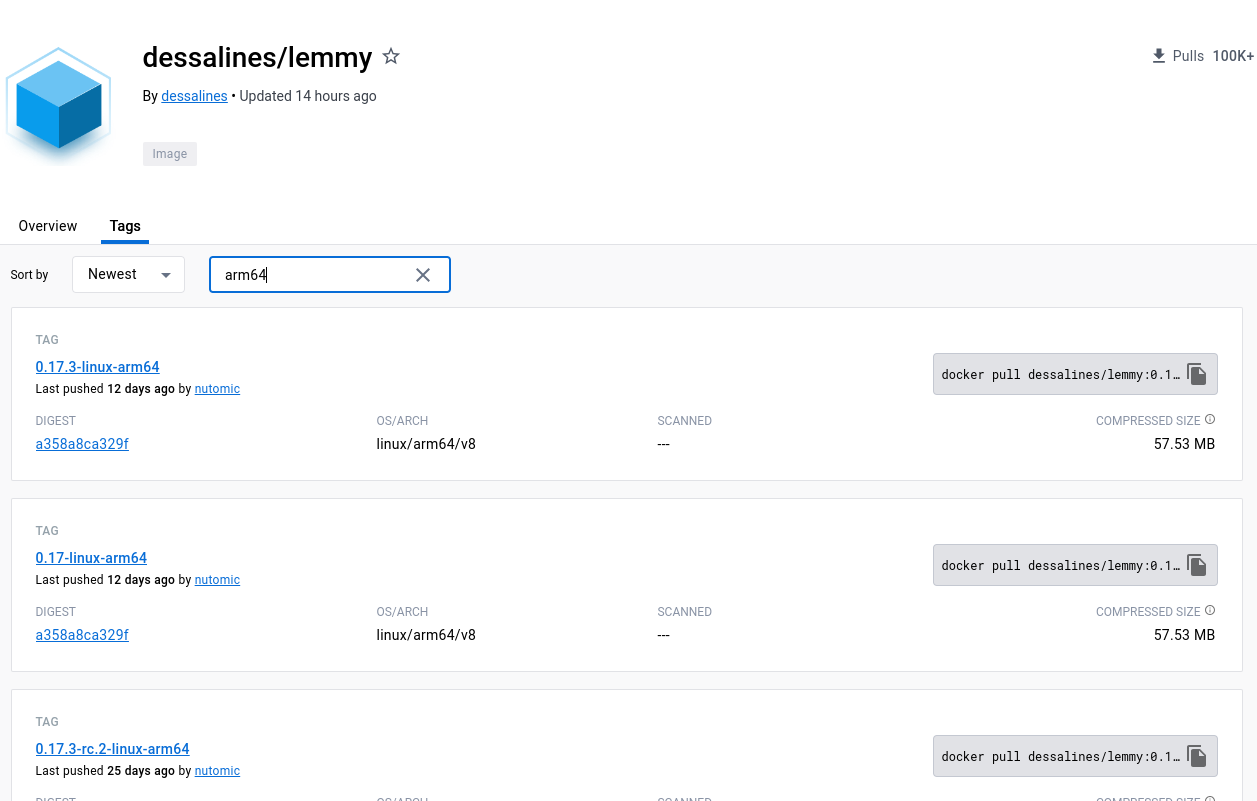The width and height of the screenshot is (1257, 801).
Task: Click compressed size info icon in first card
Action: tap(1210, 420)
